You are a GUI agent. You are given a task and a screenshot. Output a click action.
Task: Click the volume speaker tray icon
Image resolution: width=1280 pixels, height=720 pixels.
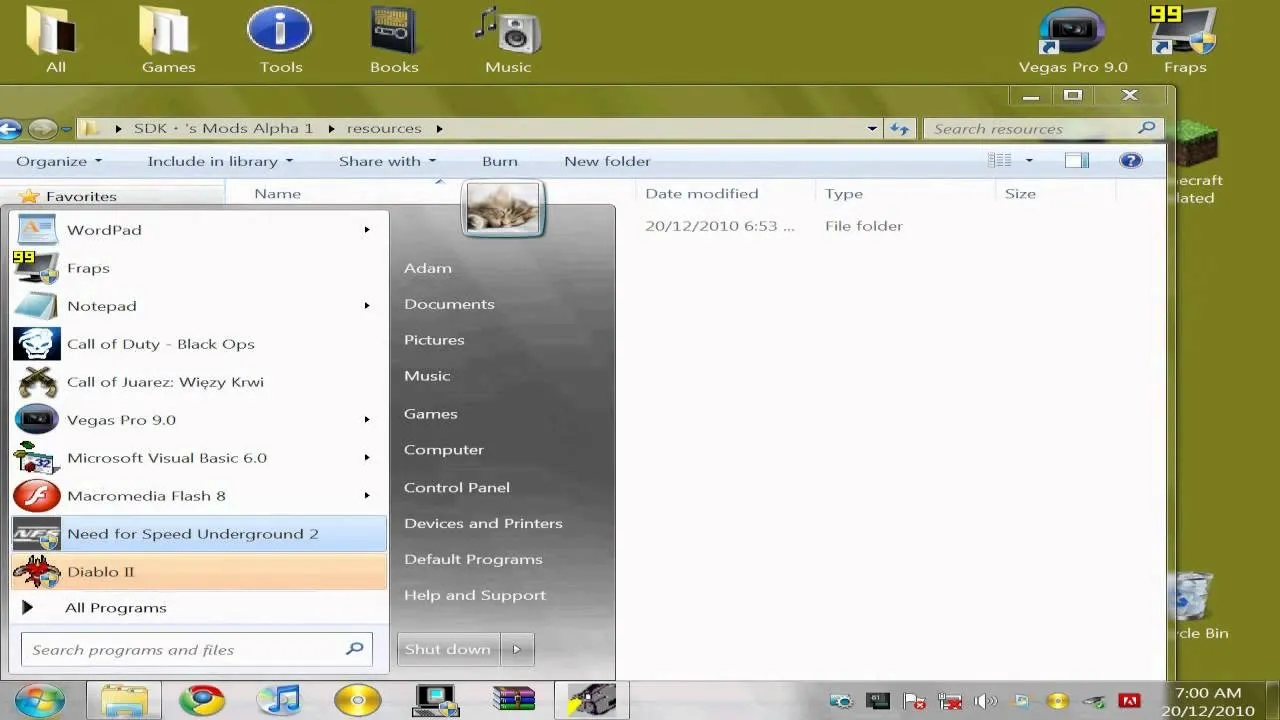coord(985,701)
